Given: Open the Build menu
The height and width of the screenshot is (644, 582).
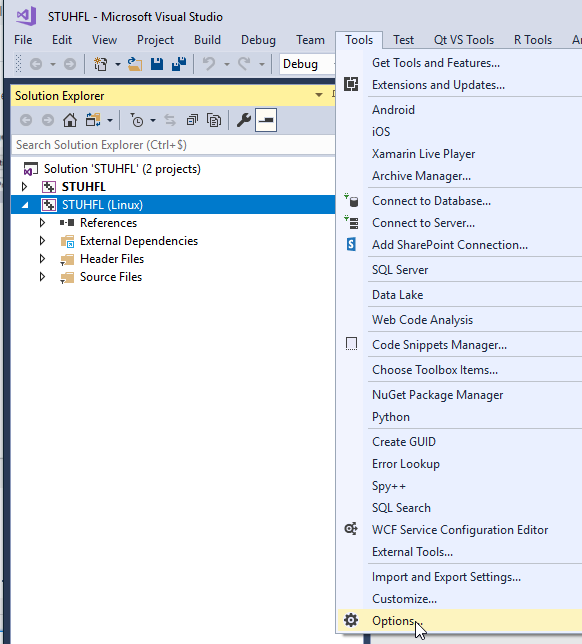Looking at the screenshot, I should click(x=207, y=40).
